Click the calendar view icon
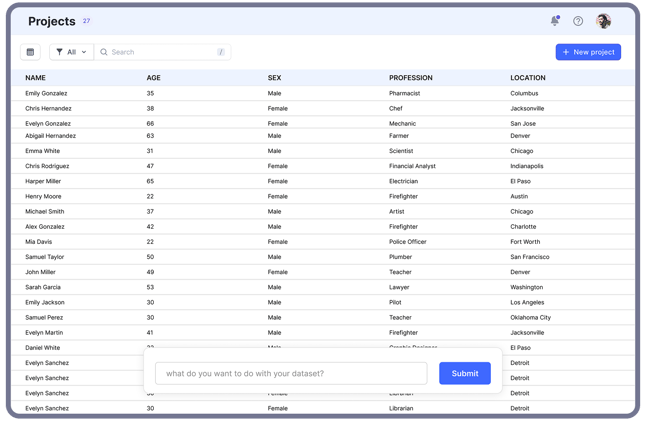646x421 pixels. [x=30, y=52]
